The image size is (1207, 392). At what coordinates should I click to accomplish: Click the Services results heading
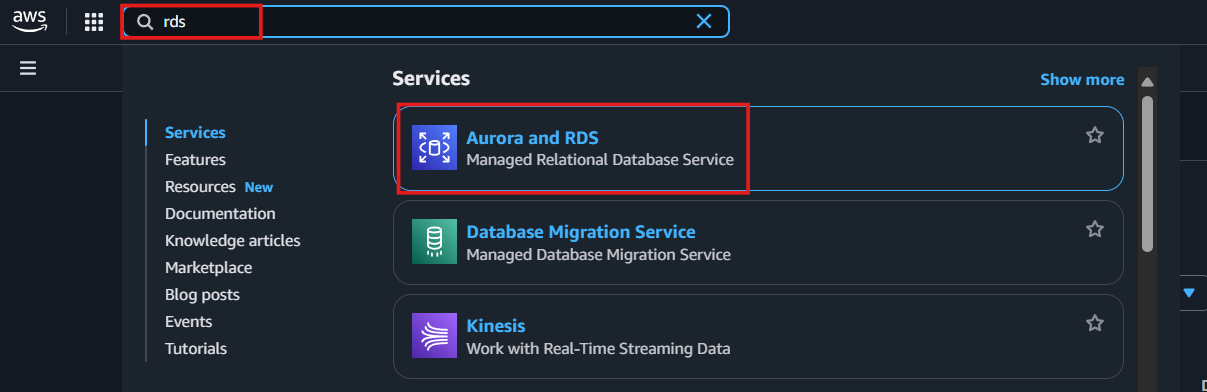click(431, 78)
